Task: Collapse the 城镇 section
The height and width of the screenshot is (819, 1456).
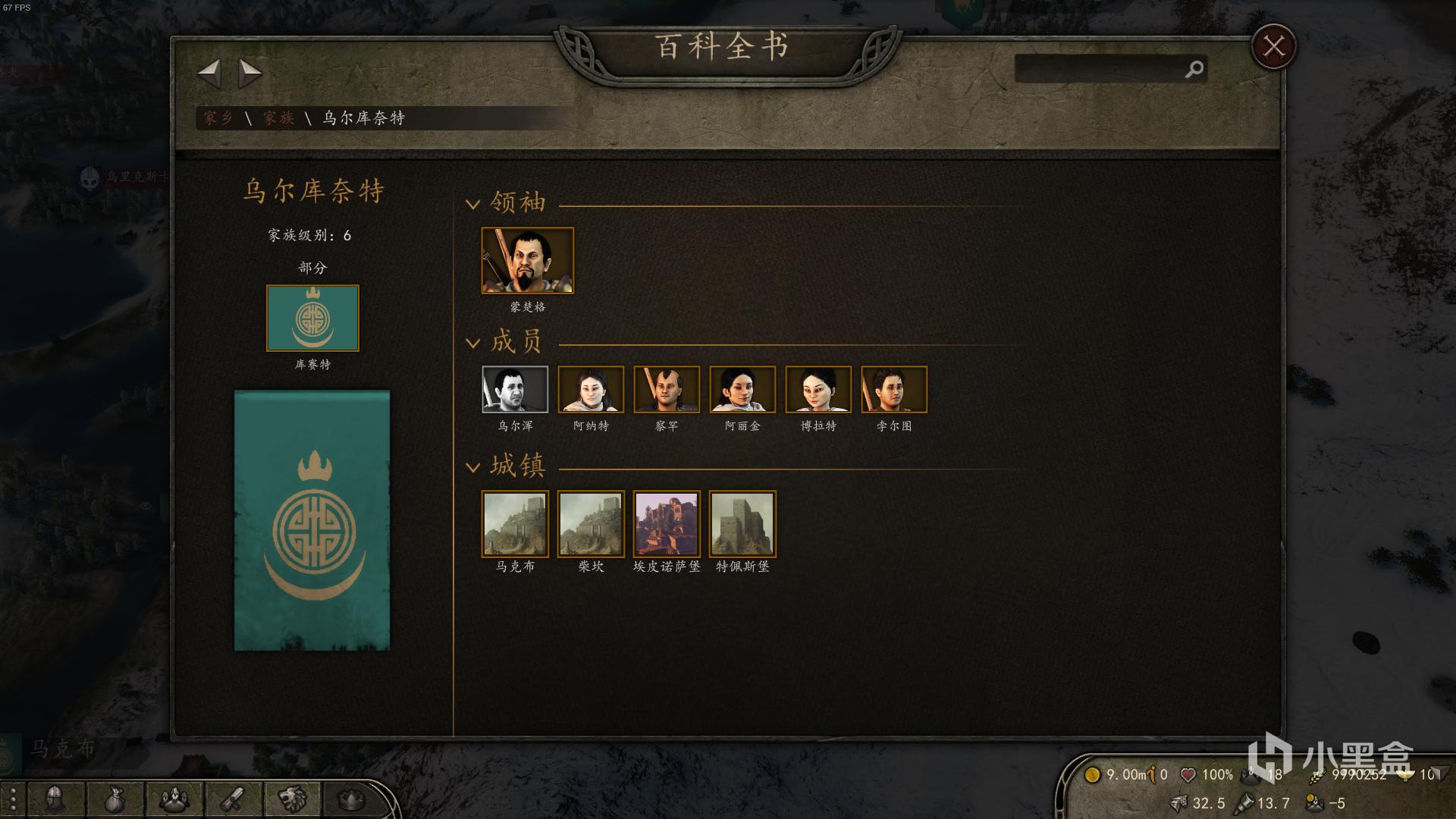Action: (472, 467)
